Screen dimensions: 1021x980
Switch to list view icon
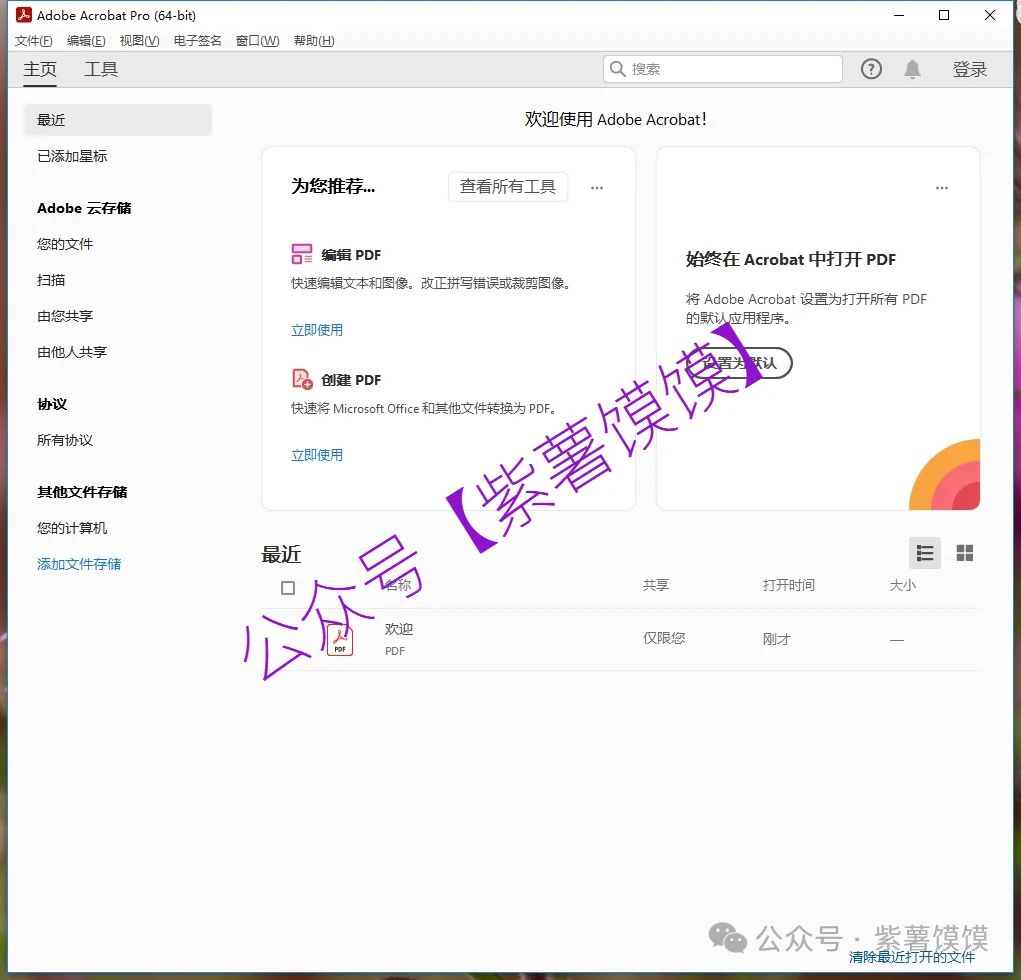pyautogui.click(x=925, y=553)
